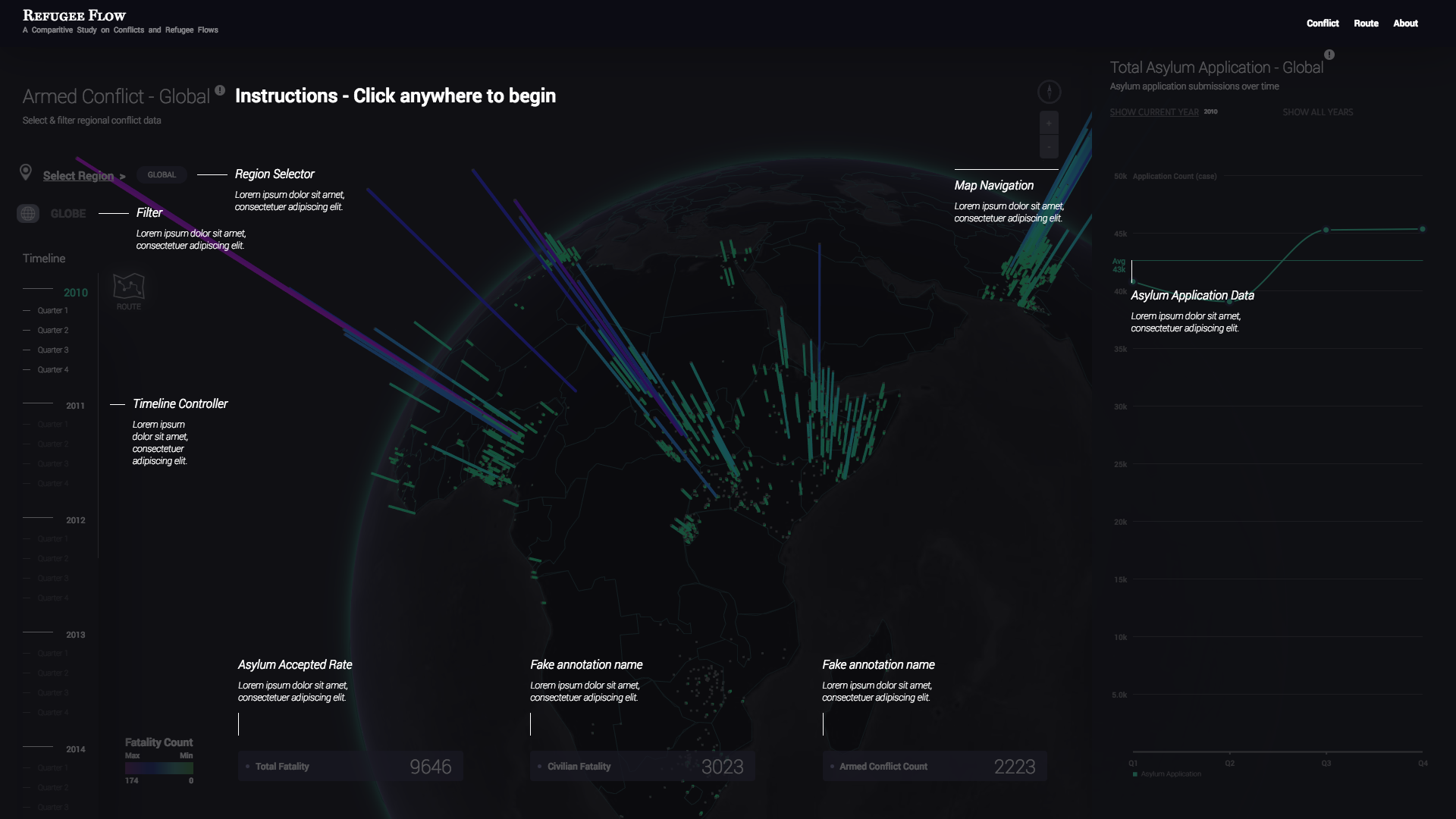Click the Total Asylum Application info icon

[x=1329, y=55]
